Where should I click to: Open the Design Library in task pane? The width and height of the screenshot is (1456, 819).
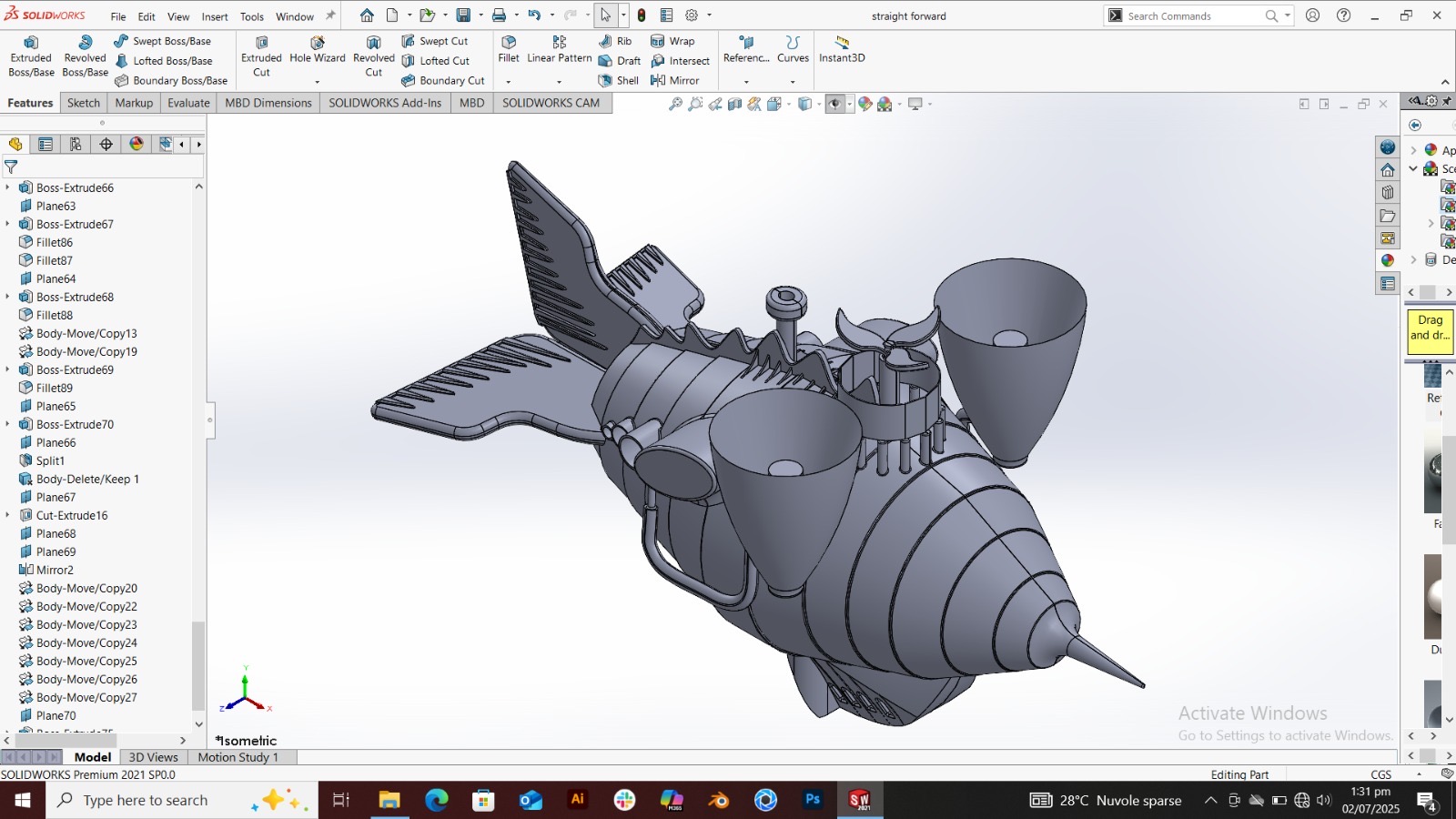pyautogui.click(x=1387, y=193)
